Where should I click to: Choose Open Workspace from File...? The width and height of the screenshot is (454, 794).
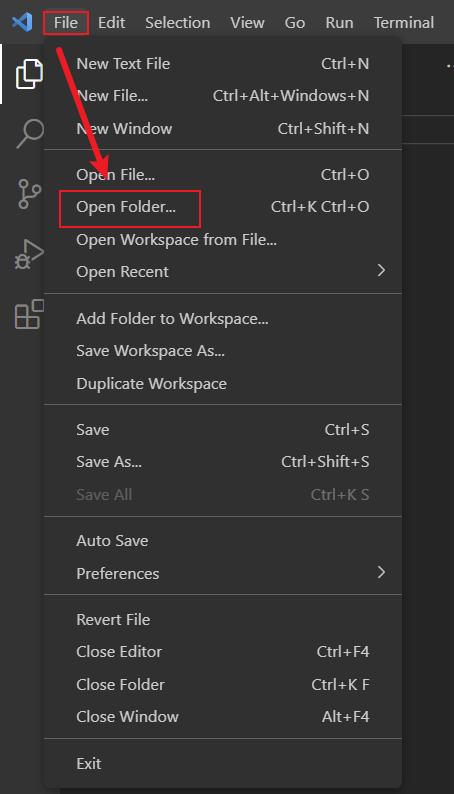tap(223, 240)
